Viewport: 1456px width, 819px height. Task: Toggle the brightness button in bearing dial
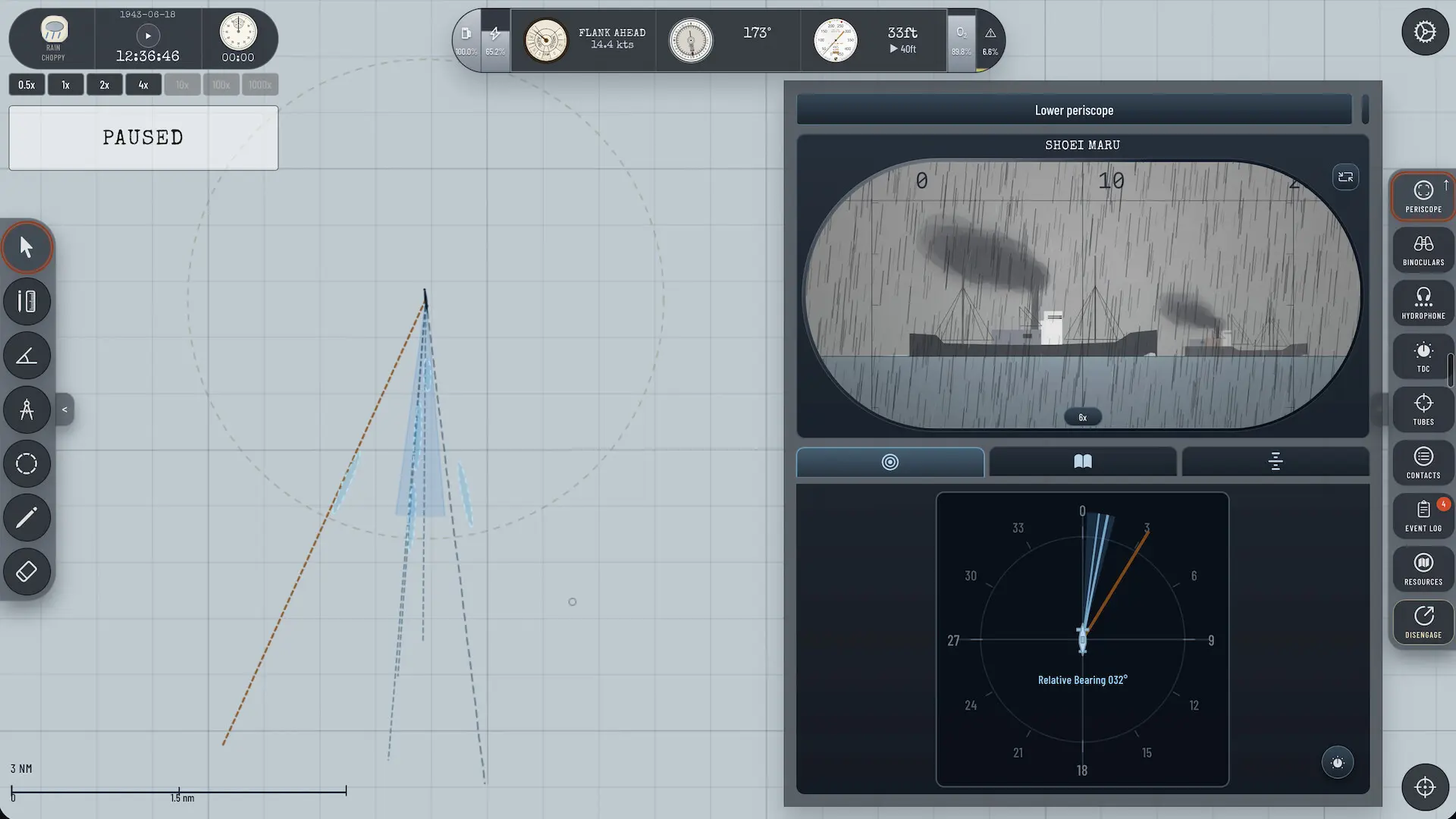(1338, 763)
